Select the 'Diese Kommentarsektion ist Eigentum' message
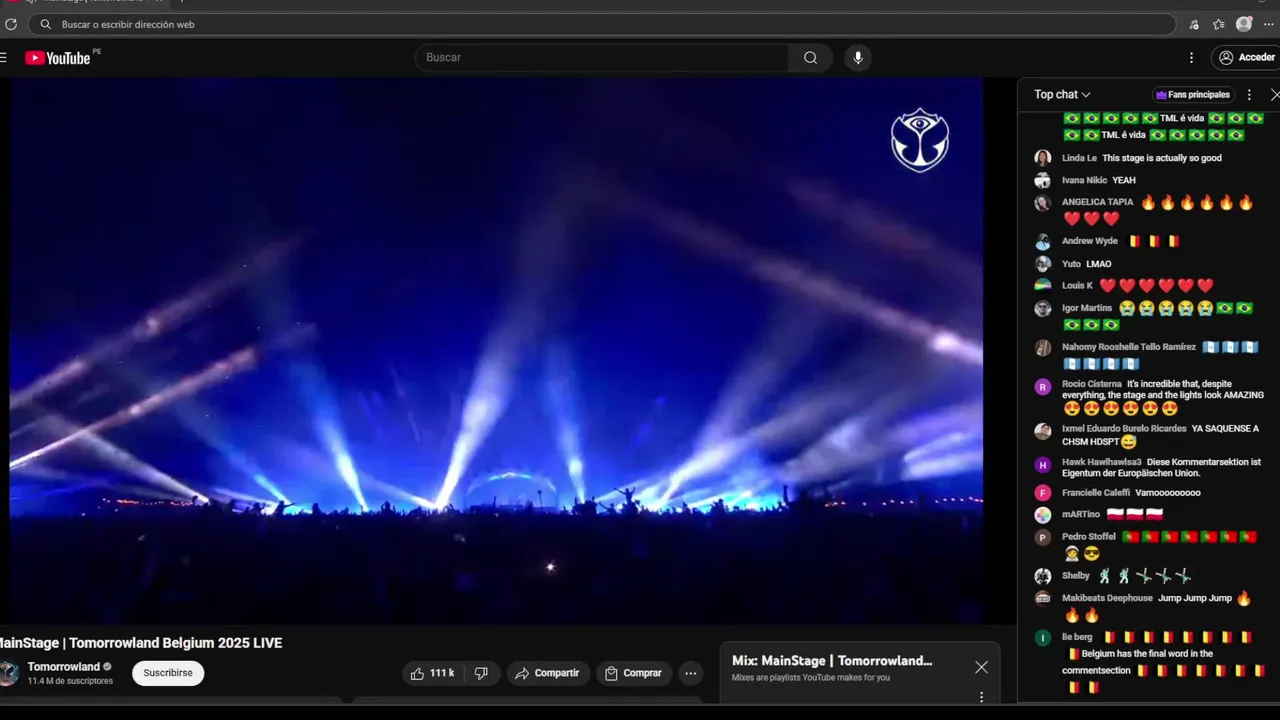This screenshot has height=720, width=1280. point(1161,468)
